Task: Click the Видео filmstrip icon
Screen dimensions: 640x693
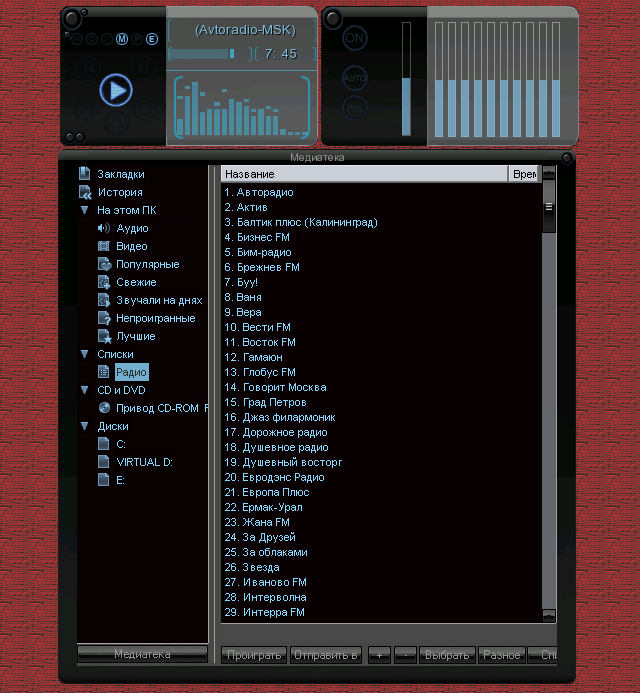Action: [x=103, y=246]
